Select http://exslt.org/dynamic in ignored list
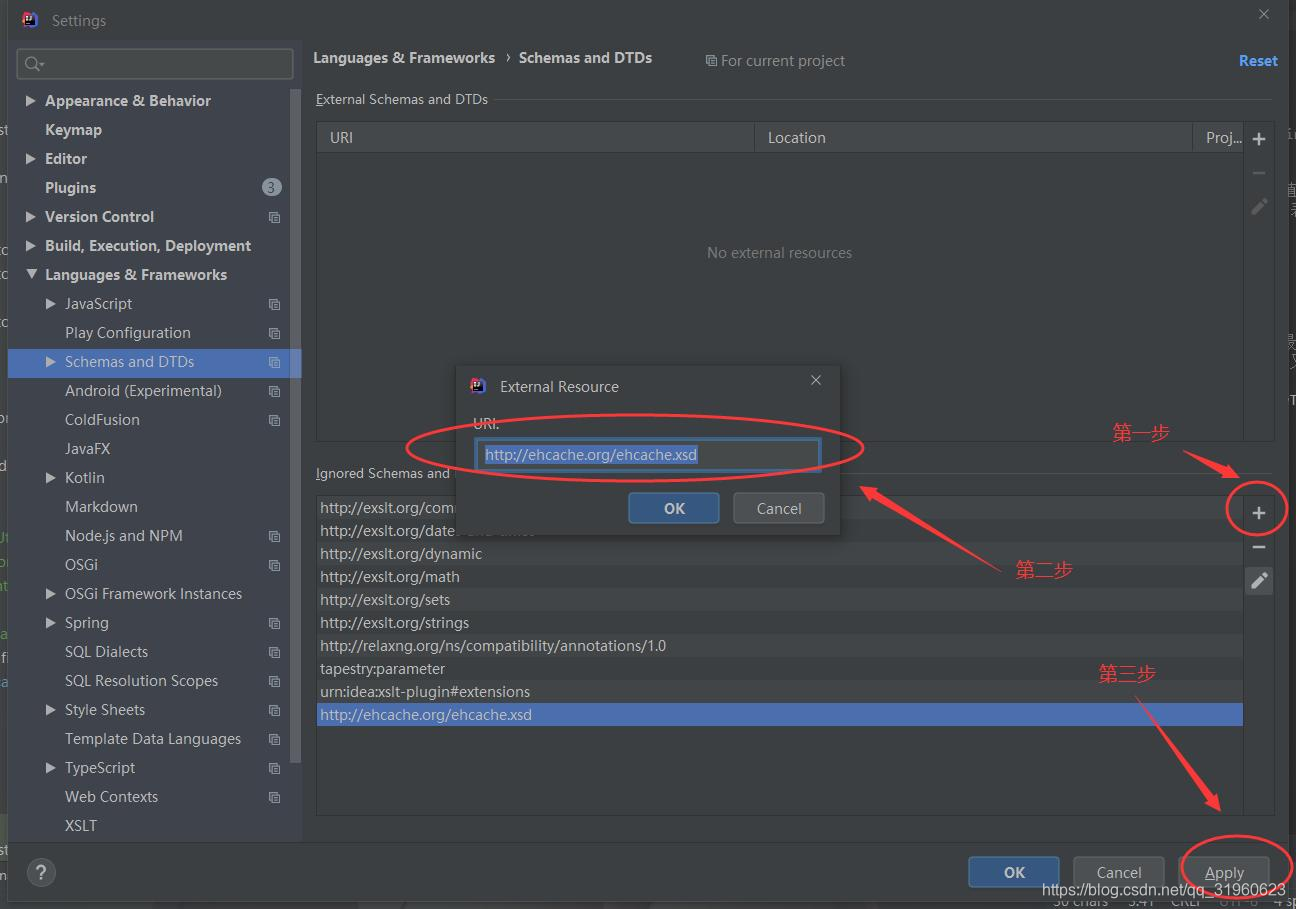 [780, 554]
